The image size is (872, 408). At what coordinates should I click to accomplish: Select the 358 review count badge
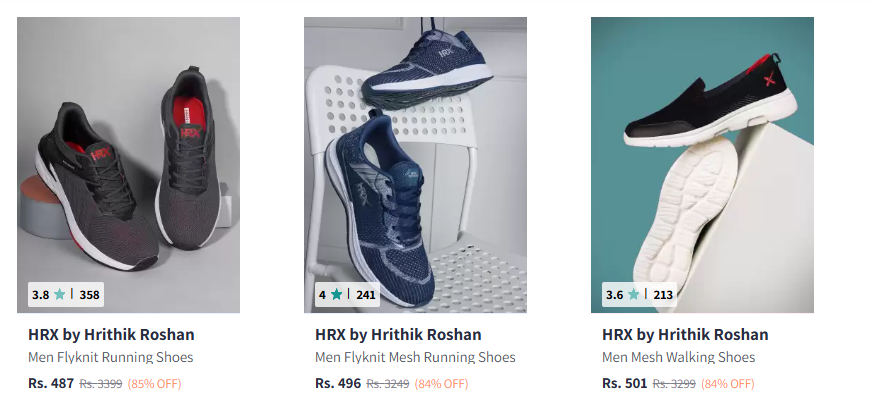[x=90, y=295]
